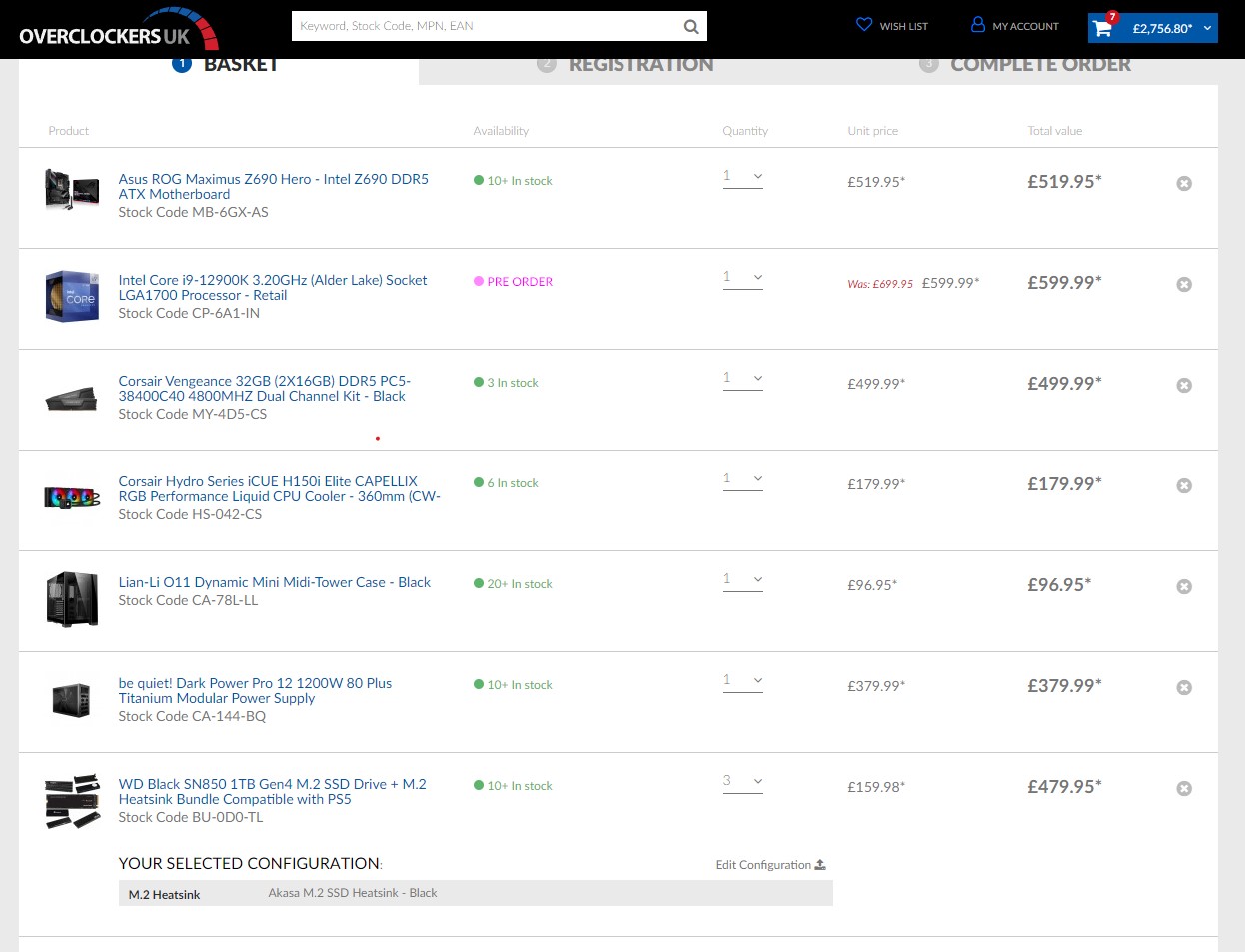The height and width of the screenshot is (952, 1245).
Task: Remove Corsair Vengeance 32GB DDR5 from basket
Action: pos(1184,385)
